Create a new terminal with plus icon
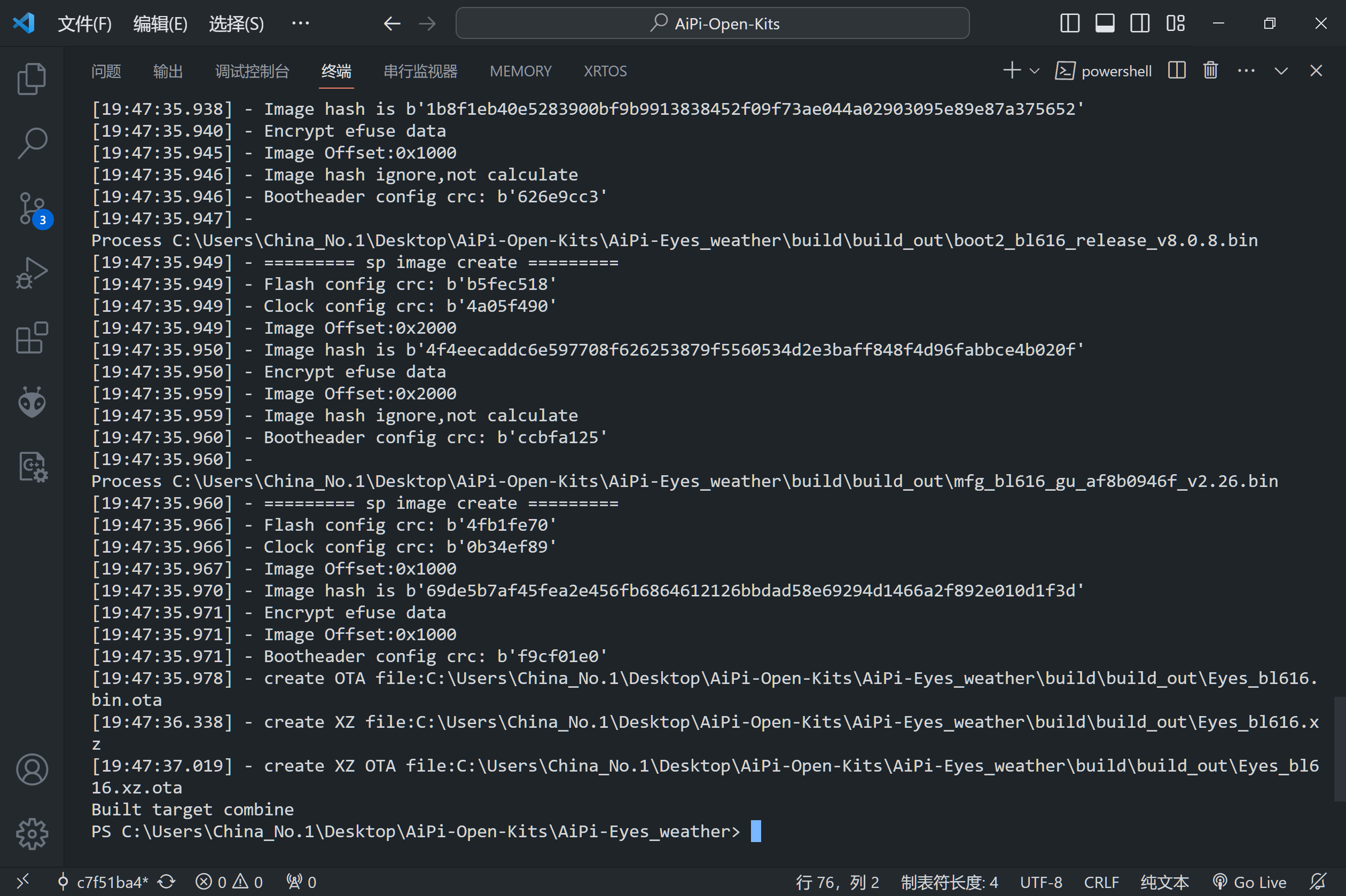1346x896 pixels. pos(1012,71)
